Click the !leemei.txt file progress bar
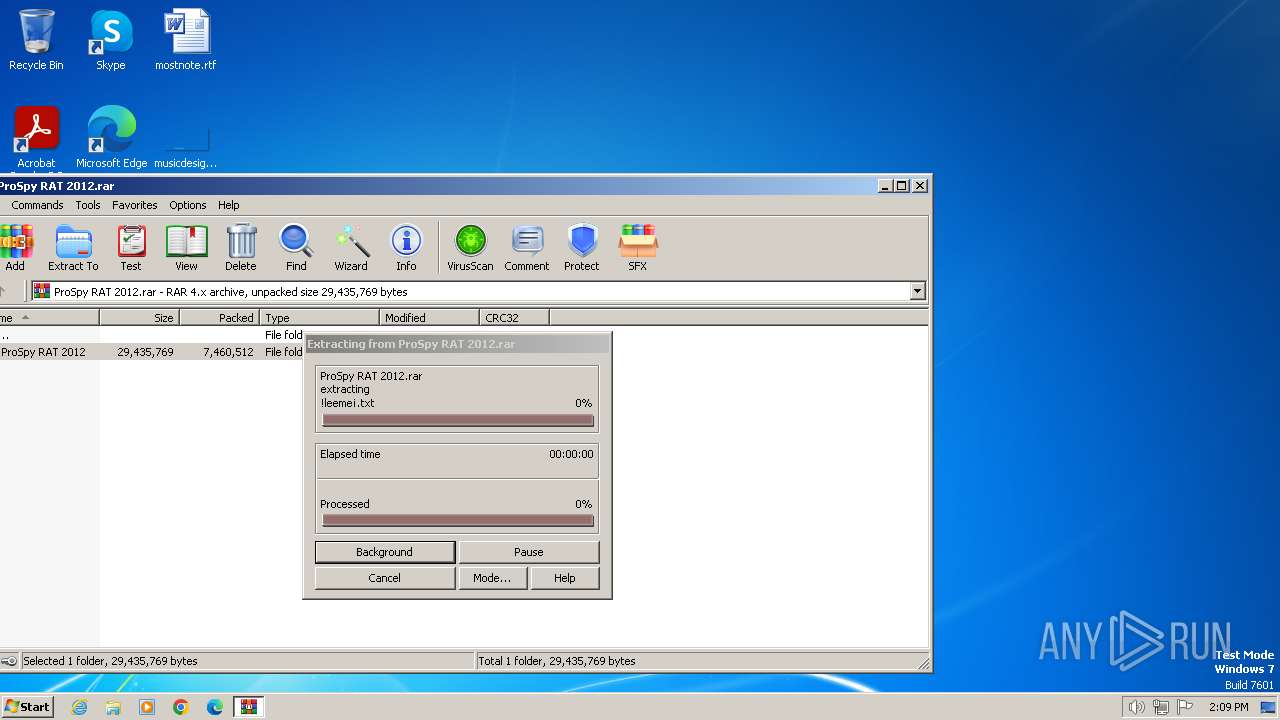This screenshot has width=1280, height=720. [458, 420]
